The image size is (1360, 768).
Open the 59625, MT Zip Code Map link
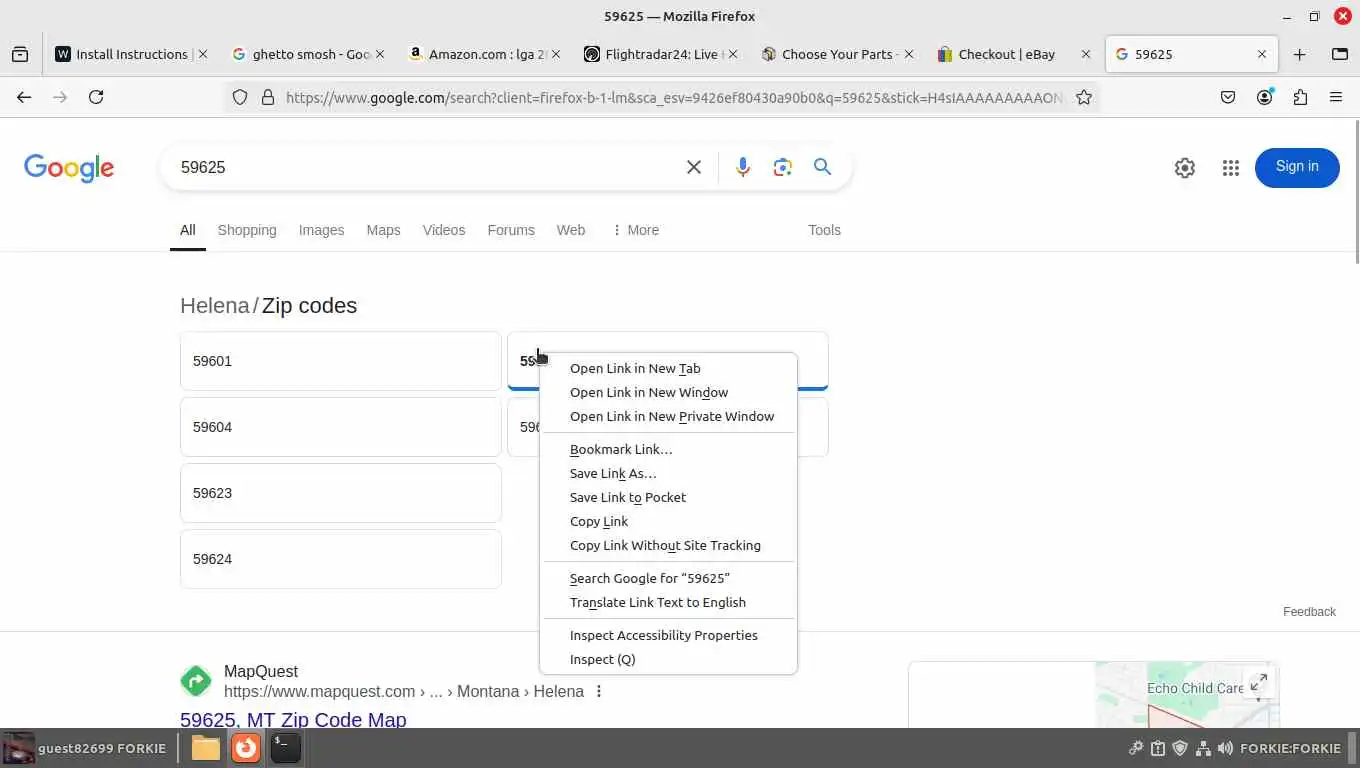[293, 719]
